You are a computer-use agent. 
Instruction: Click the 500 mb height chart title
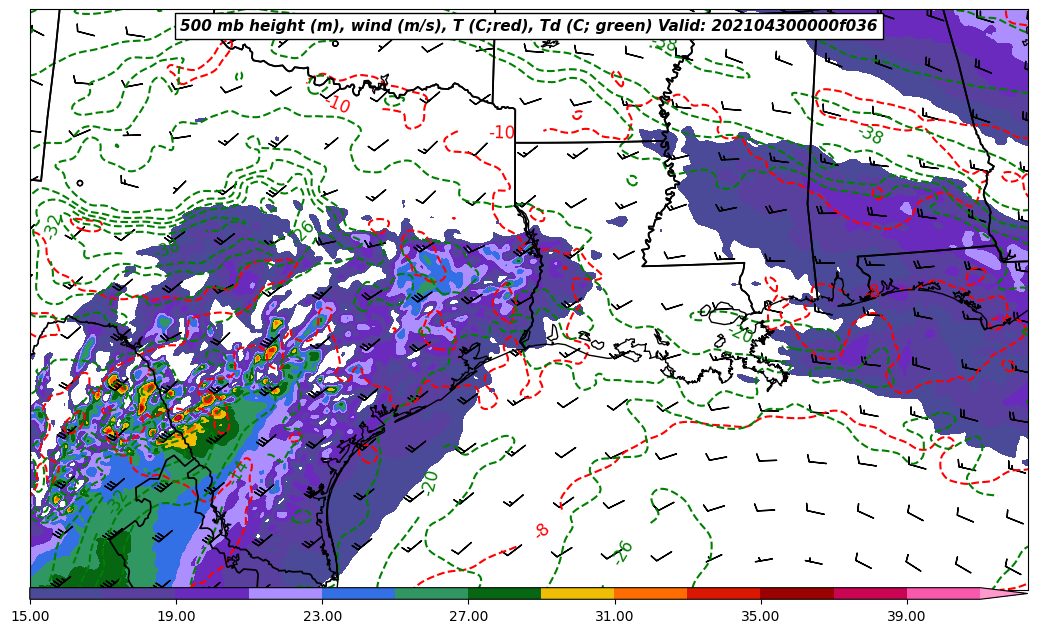coord(528,26)
